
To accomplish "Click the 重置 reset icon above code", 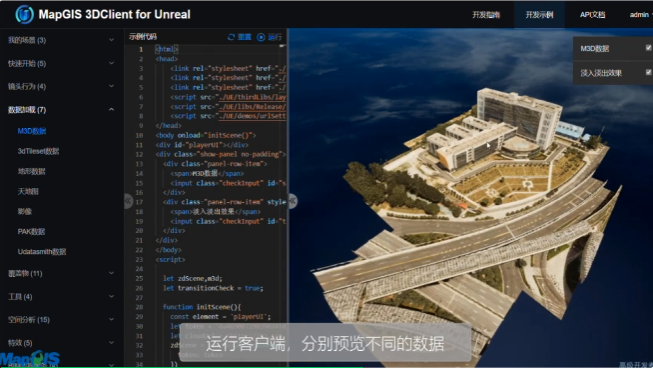I will 231,37.
